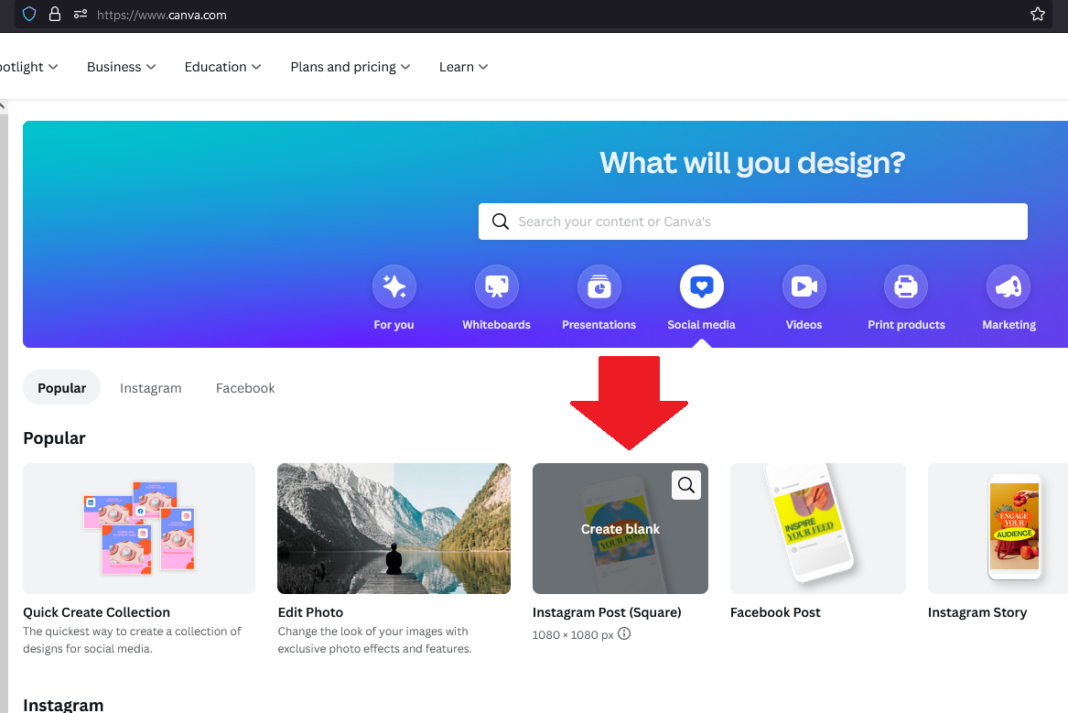Click the search your content input field
The image size is (1068, 713).
752,221
